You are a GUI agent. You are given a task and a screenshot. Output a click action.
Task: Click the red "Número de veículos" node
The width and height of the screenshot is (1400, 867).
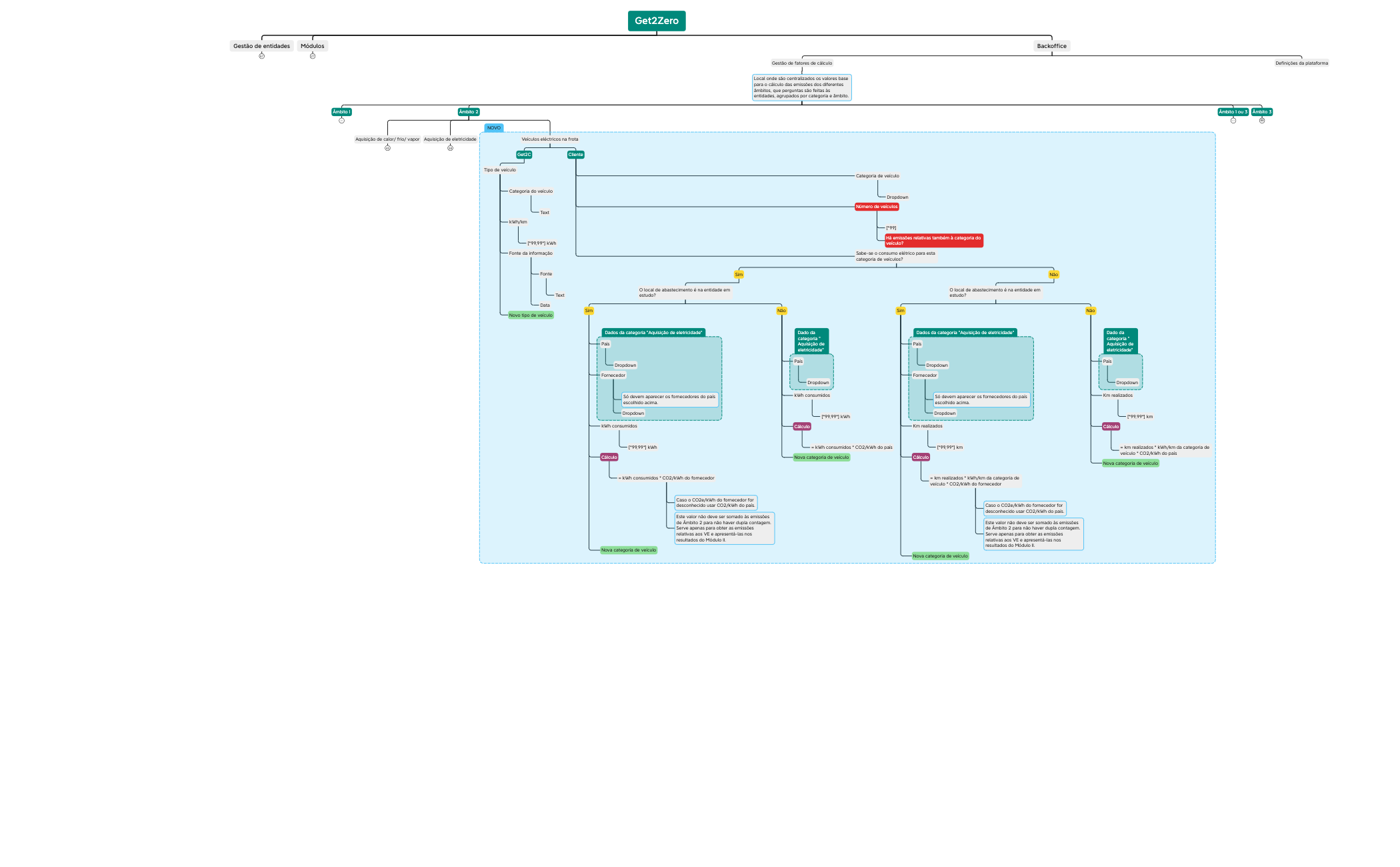pyautogui.click(x=877, y=207)
